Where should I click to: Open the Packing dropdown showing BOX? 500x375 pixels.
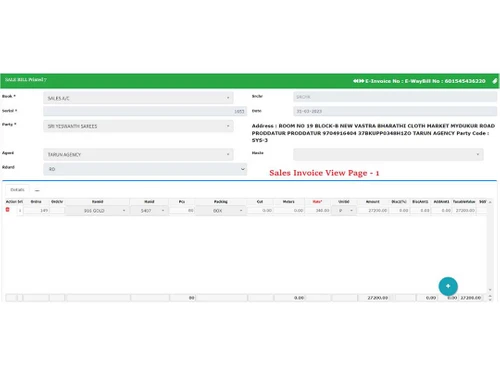coord(221,211)
